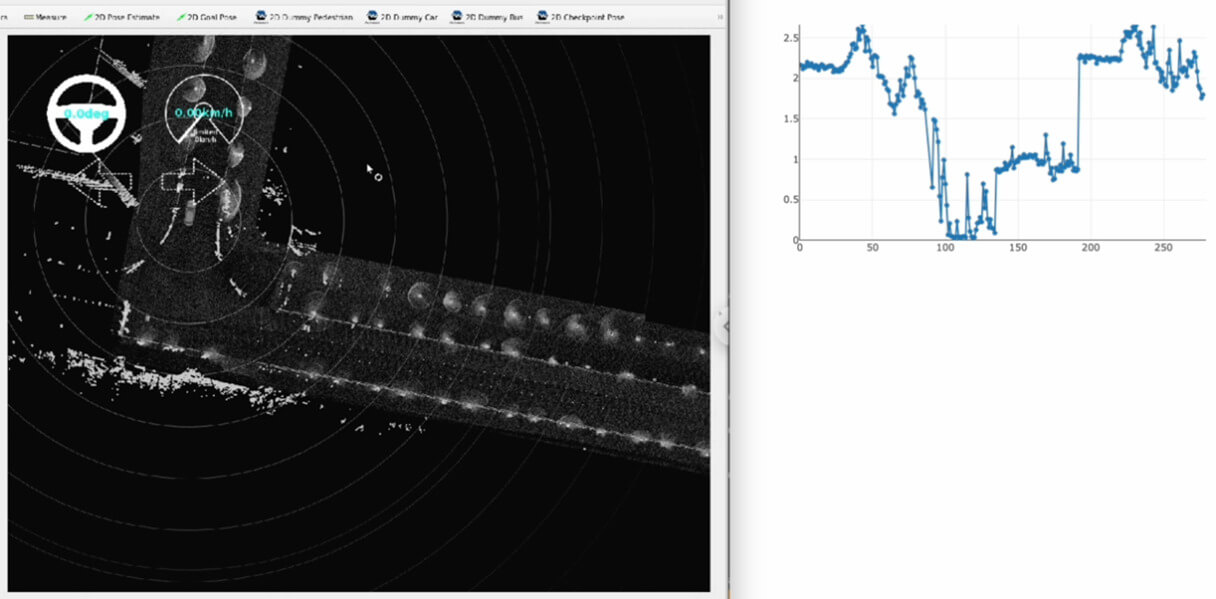Select the 2D Dummy Bus tool

click(488, 17)
